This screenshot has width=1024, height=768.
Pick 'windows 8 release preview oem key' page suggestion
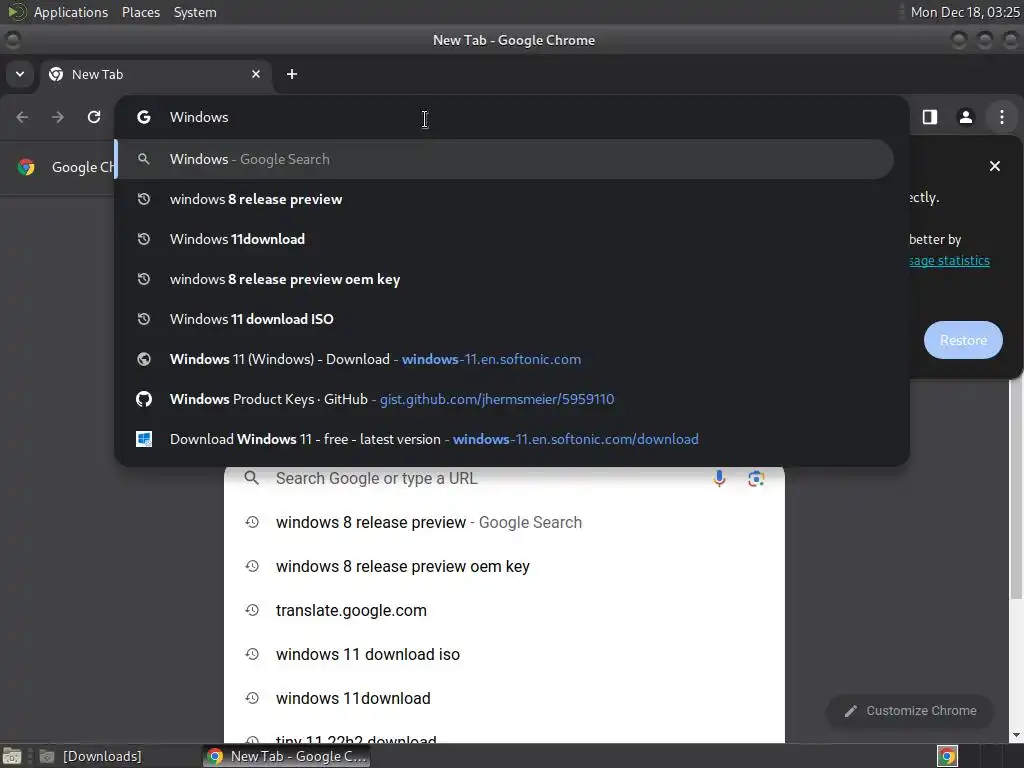504,566
